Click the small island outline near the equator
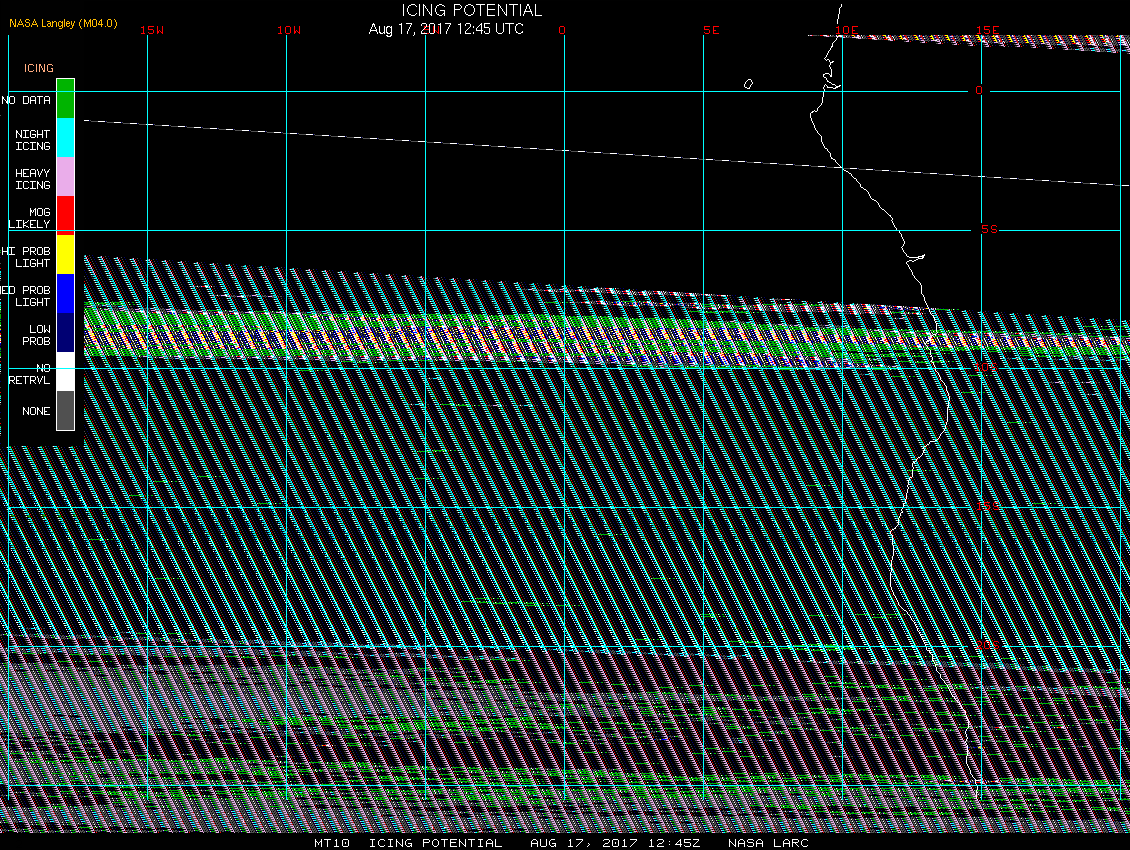1130x850 pixels. tap(748, 84)
